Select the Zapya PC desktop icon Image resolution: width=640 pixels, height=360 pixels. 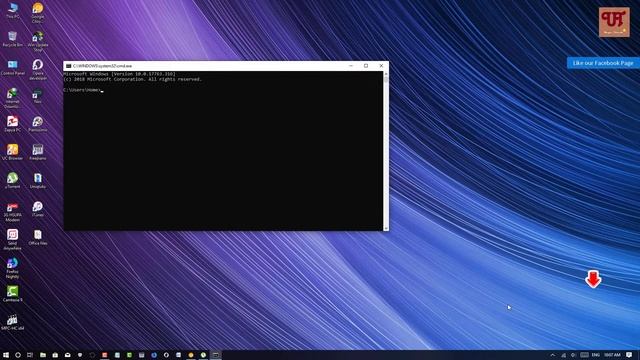tap(13, 123)
